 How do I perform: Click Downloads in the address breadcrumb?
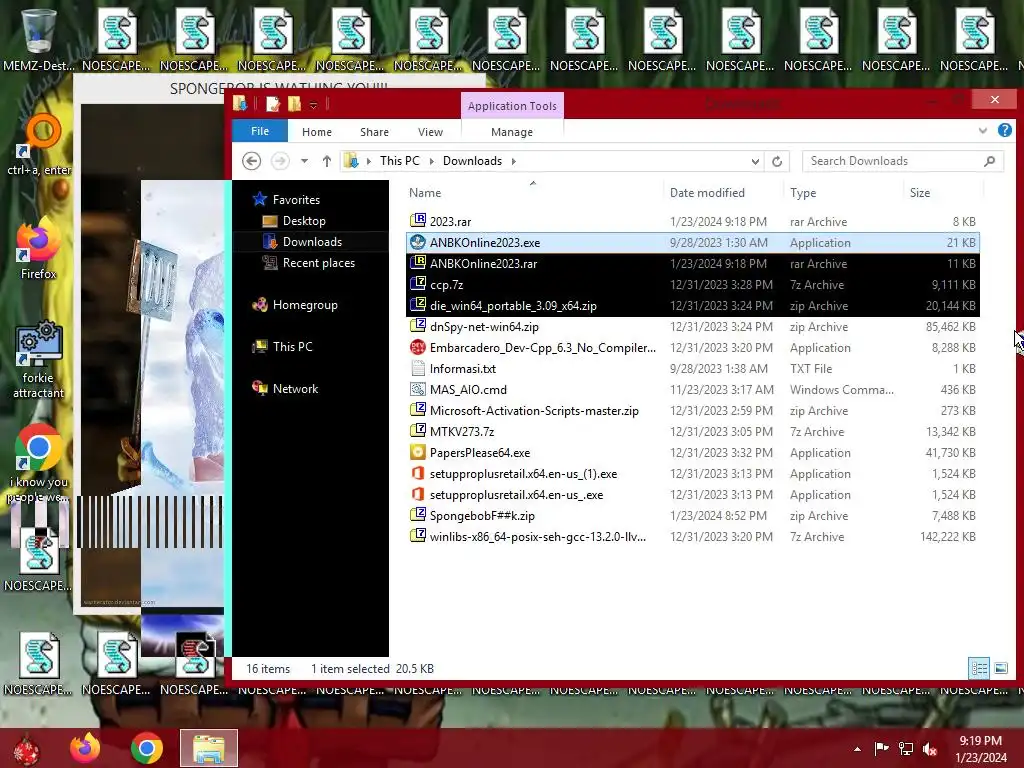(x=472, y=161)
